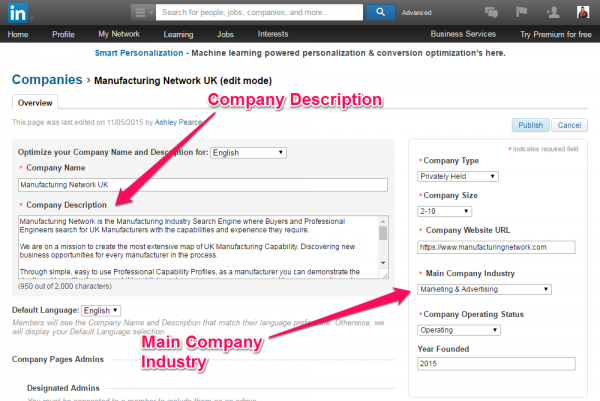Viewport: 600px width, 401px height.
Task: Open the Company Type dropdown
Action: 458,176
